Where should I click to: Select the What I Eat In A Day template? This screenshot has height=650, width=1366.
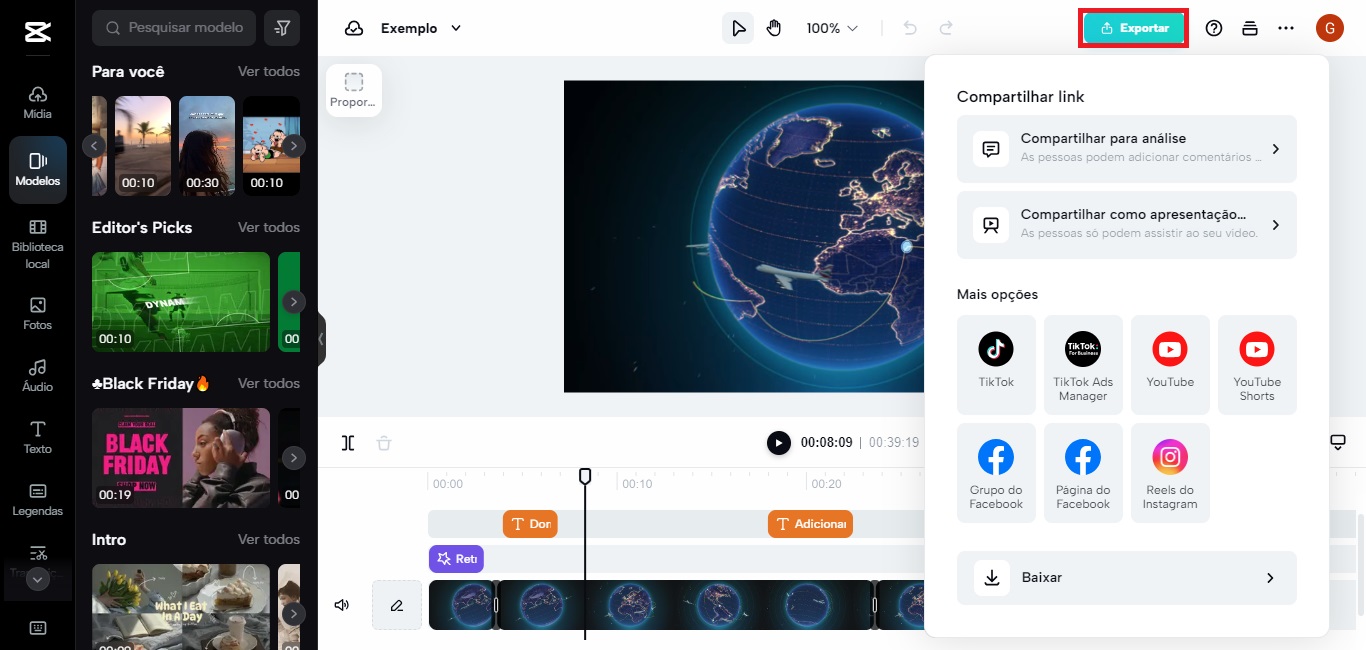point(181,607)
